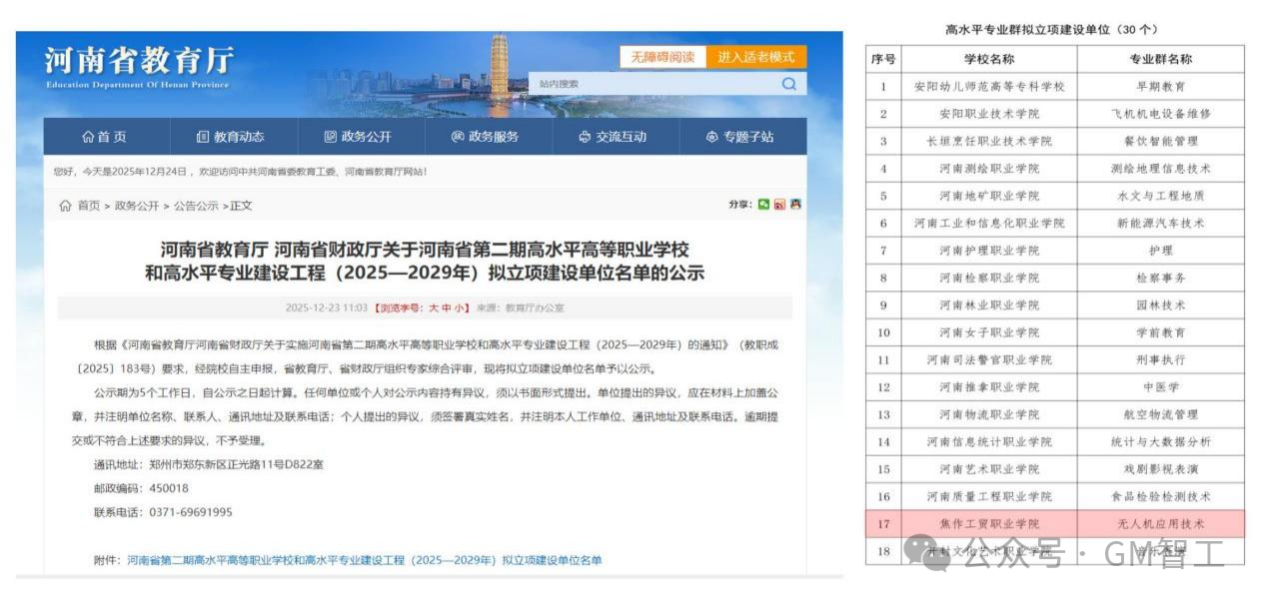Open the attachment link 拟立项建设单位名单
The width and height of the screenshot is (1267, 605).
click(365, 560)
